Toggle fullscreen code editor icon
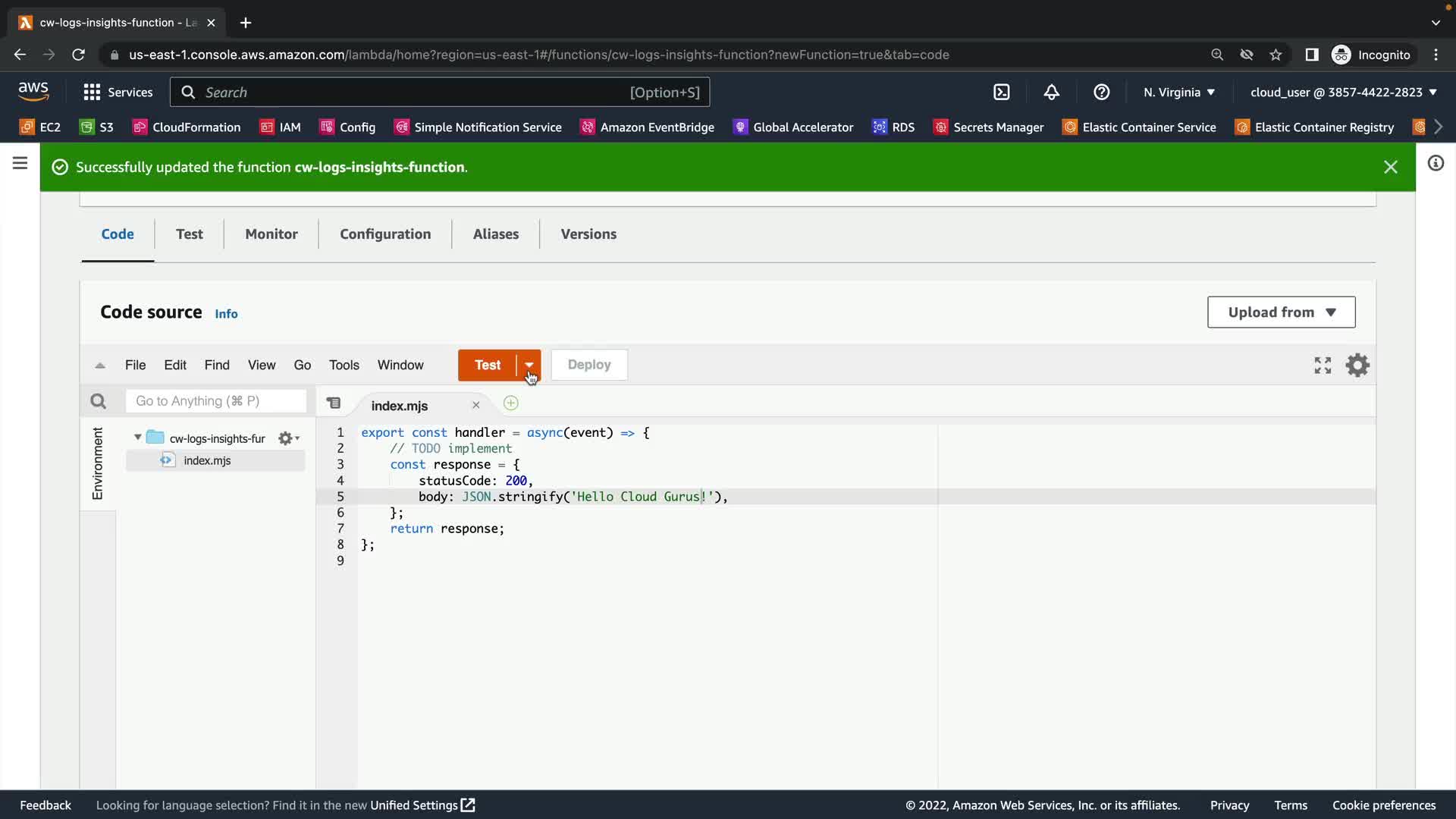 pyautogui.click(x=1323, y=366)
